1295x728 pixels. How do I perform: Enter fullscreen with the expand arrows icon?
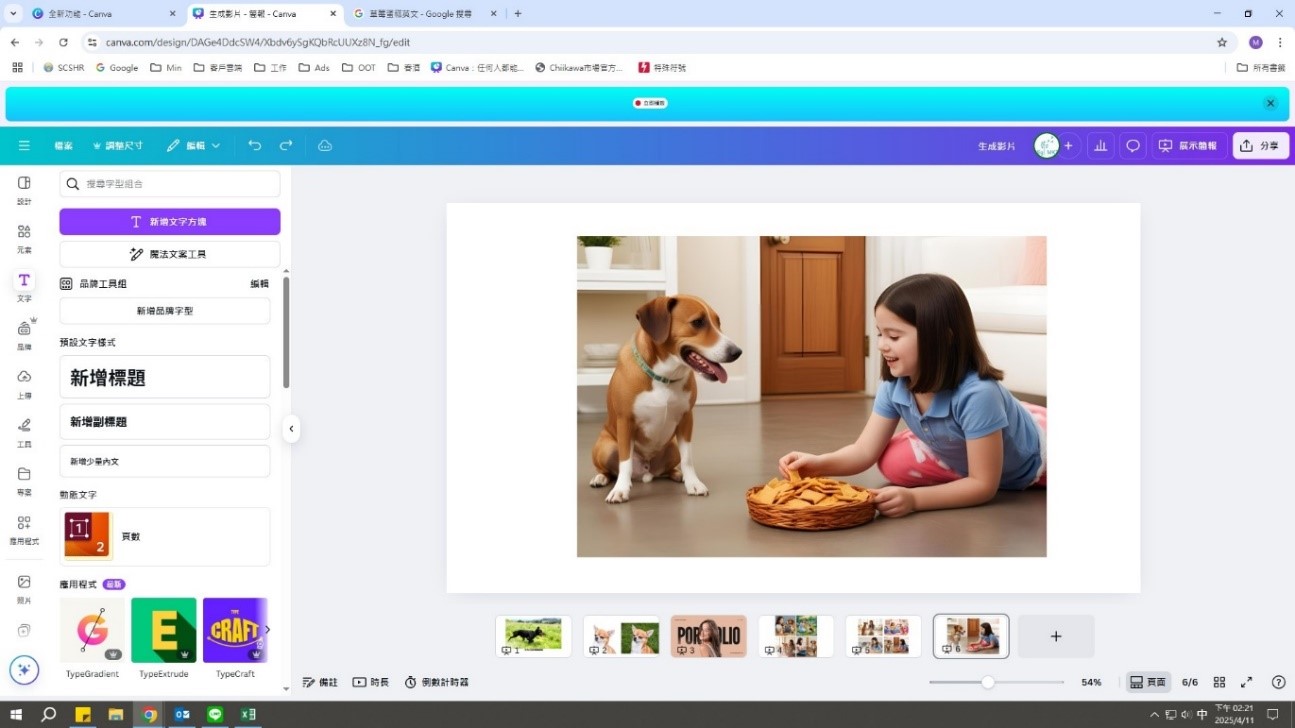1246,682
